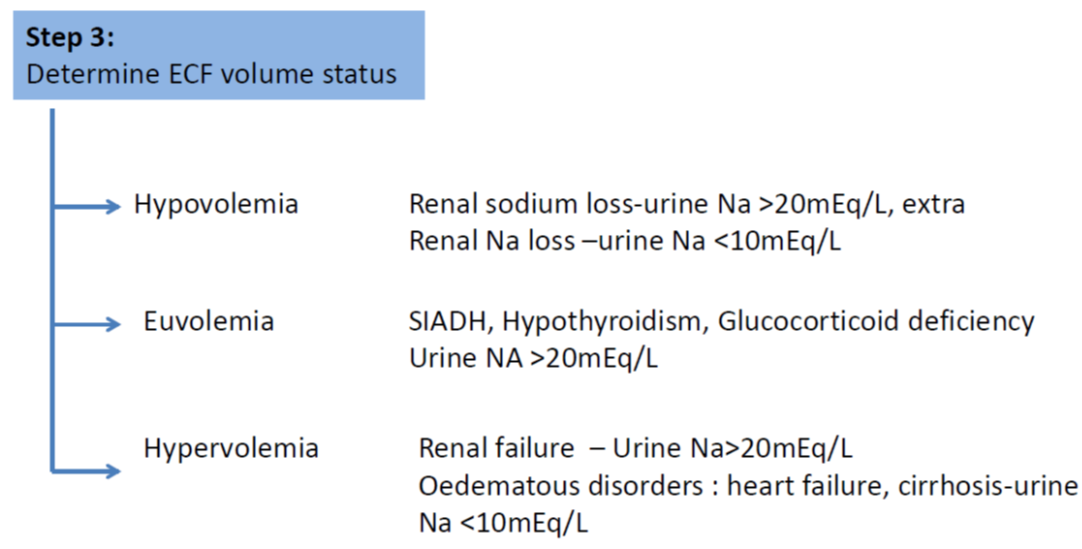Select the "Urine NA >20mEq/L" line under Euvolemia

534,358
